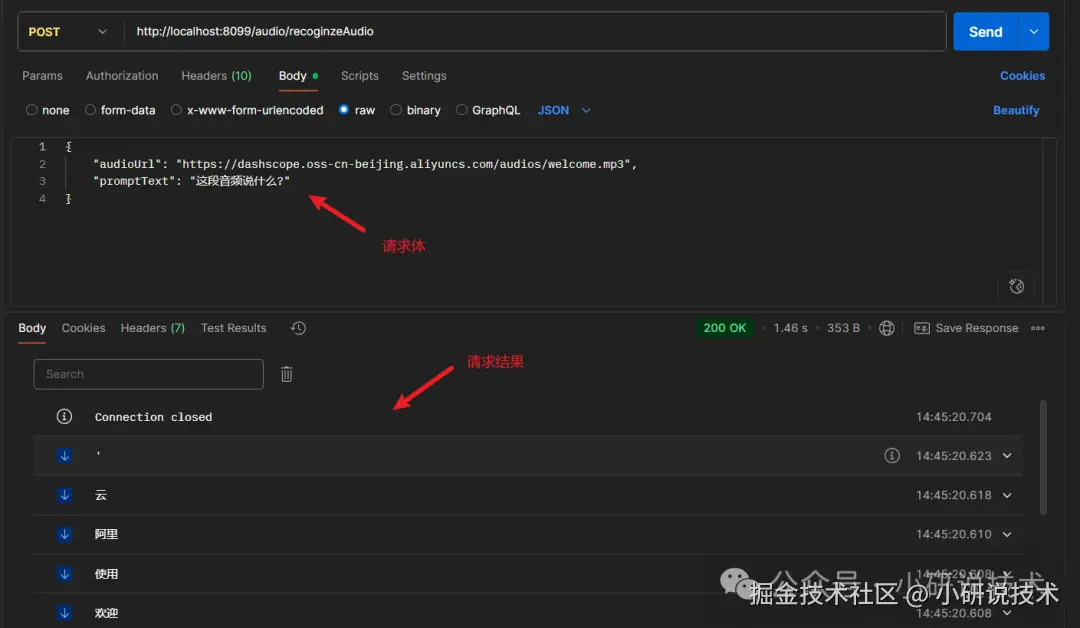
Task: Open the Send options dropdown arrow
Action: tap(1034, 32)
